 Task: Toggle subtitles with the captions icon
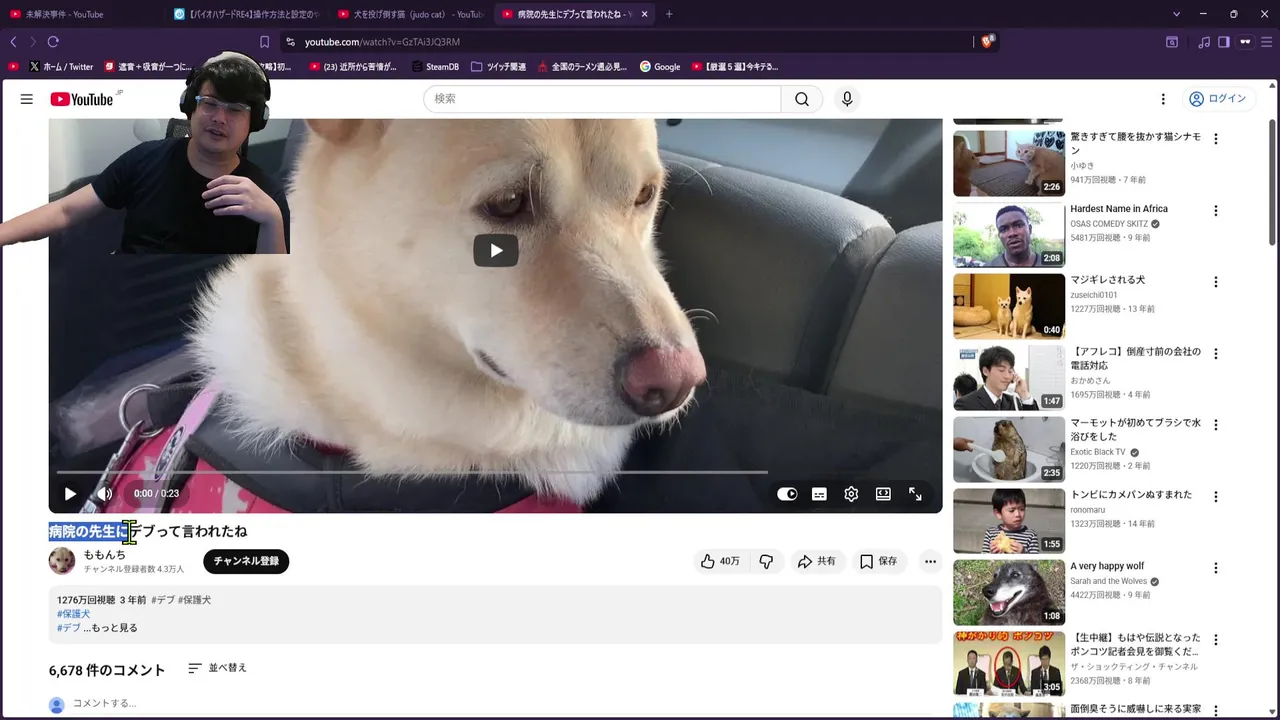(819, 494)
